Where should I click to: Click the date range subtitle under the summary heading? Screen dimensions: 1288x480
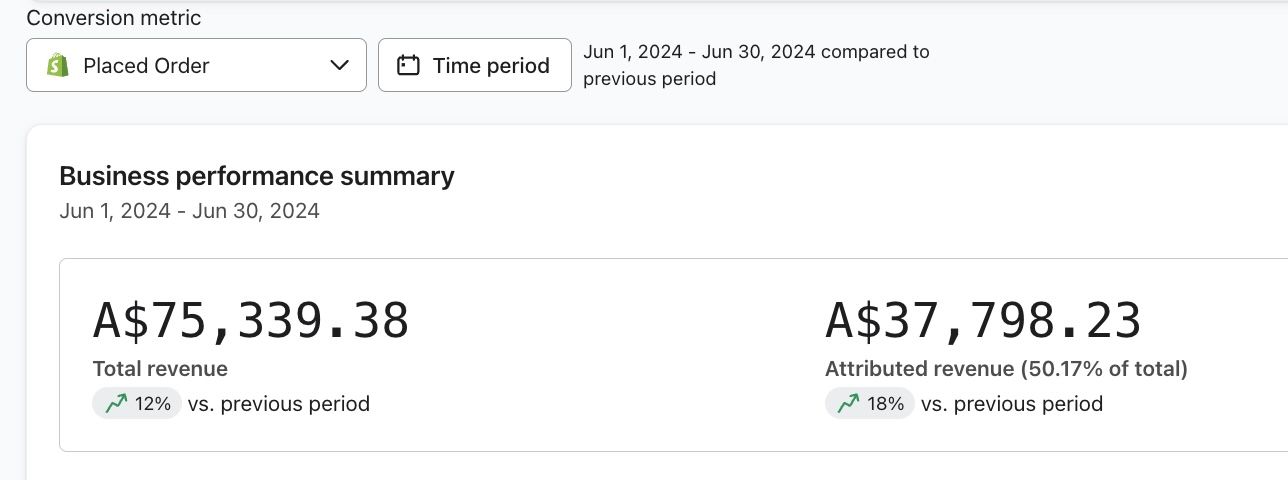[x=189, y=211]
